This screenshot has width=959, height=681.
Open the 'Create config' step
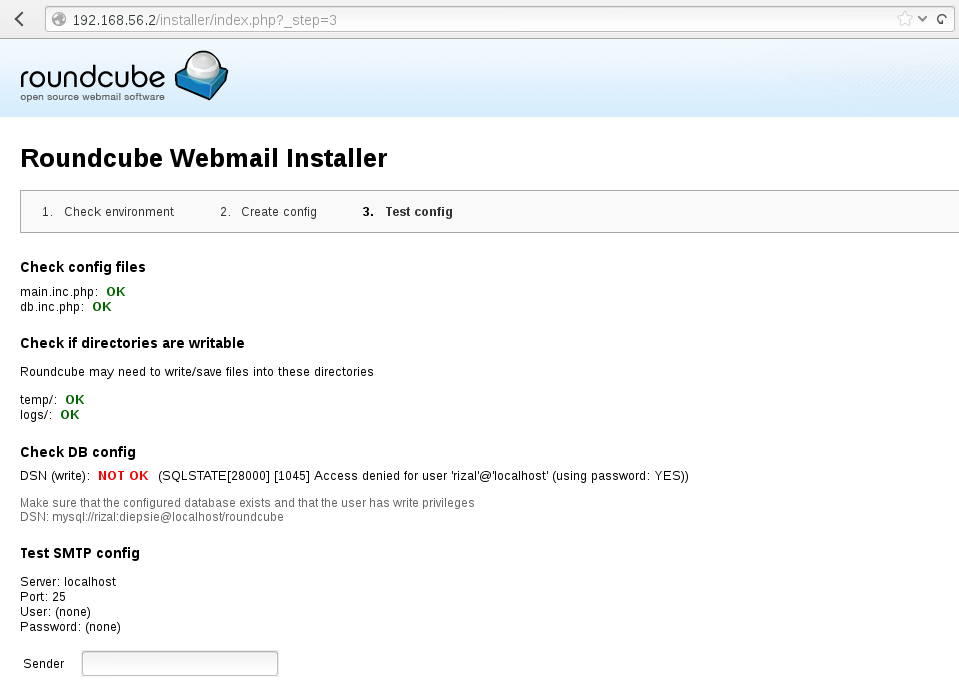(278, 212)
